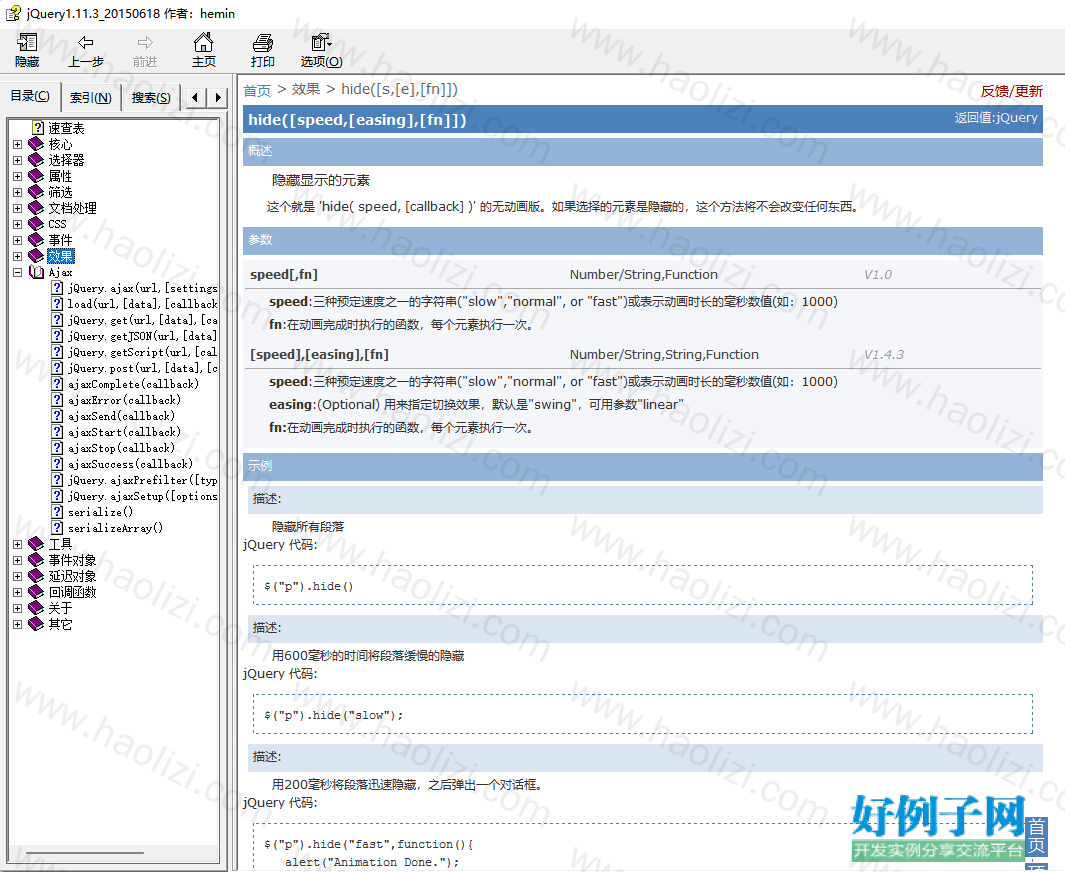Open the load(url,[data],[callback tree item
The image size is (1065, 872).
[x=143, y=304]
